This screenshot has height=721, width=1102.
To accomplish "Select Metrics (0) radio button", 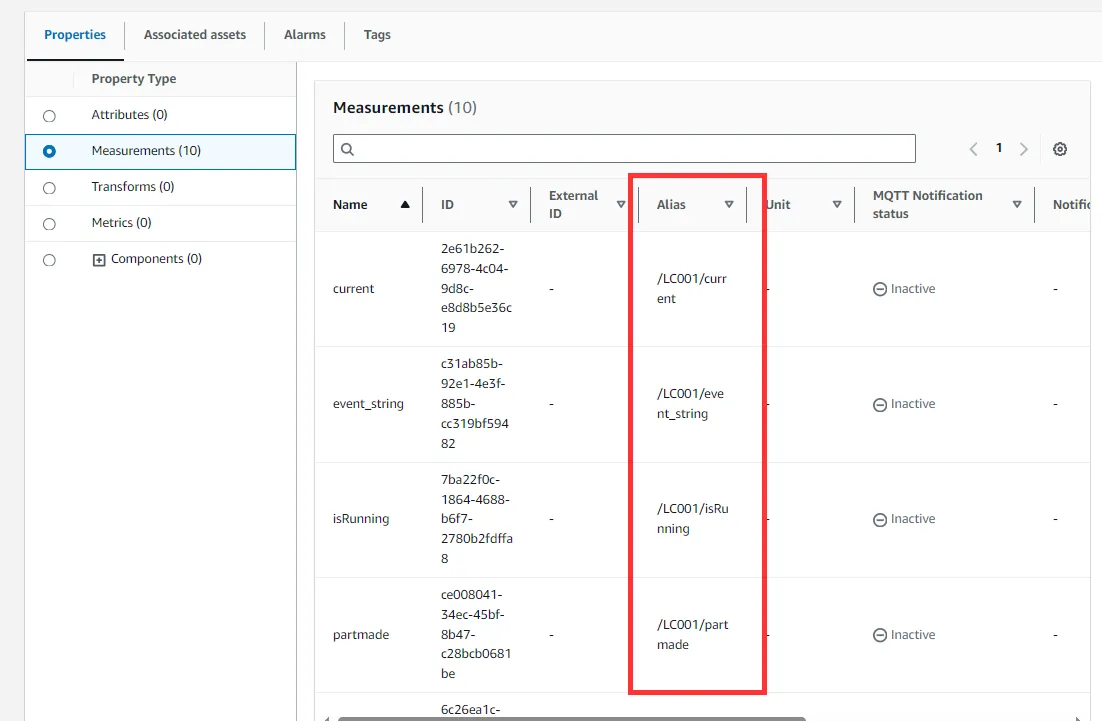I will 49,224.
